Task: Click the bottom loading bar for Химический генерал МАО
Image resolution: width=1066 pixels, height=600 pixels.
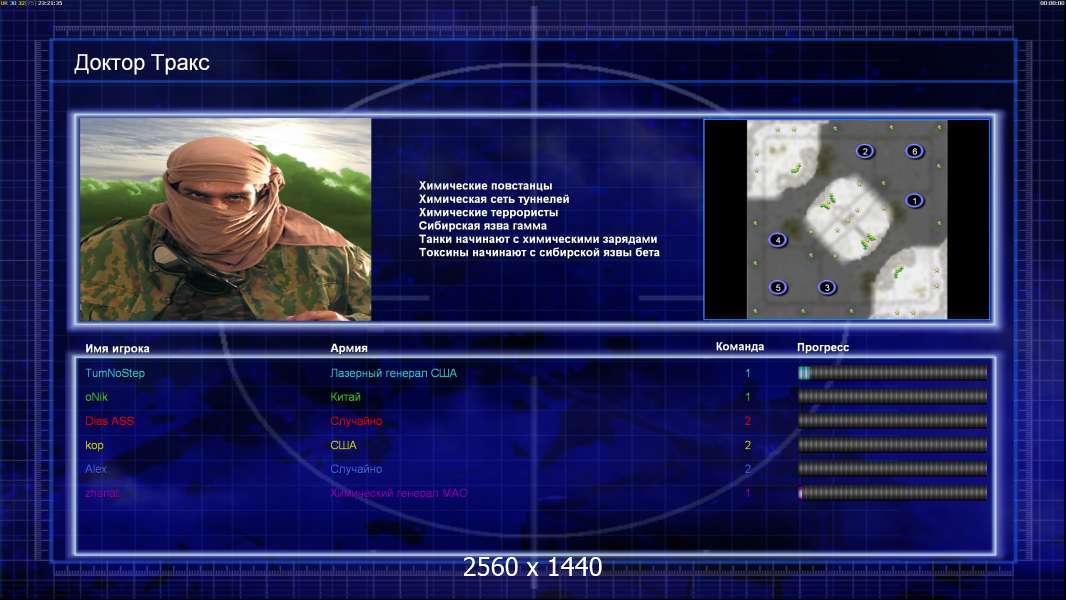Action: pos(893,493)
